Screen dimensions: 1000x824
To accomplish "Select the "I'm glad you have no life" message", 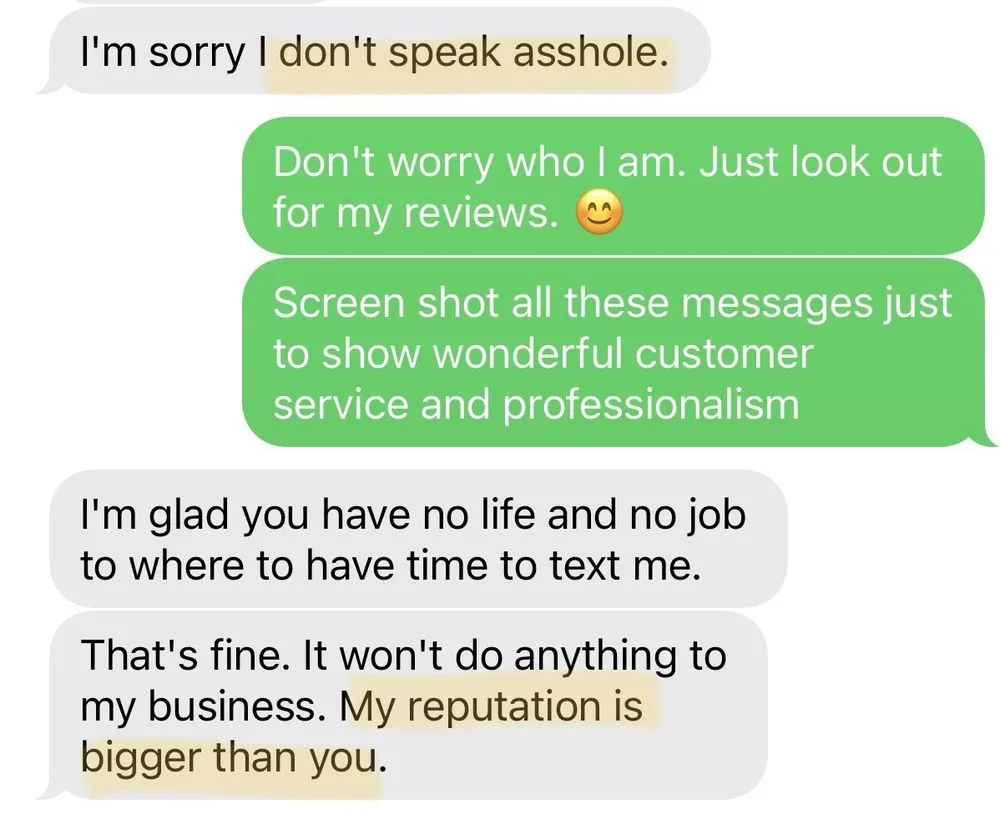I will [x=418, y=539].
